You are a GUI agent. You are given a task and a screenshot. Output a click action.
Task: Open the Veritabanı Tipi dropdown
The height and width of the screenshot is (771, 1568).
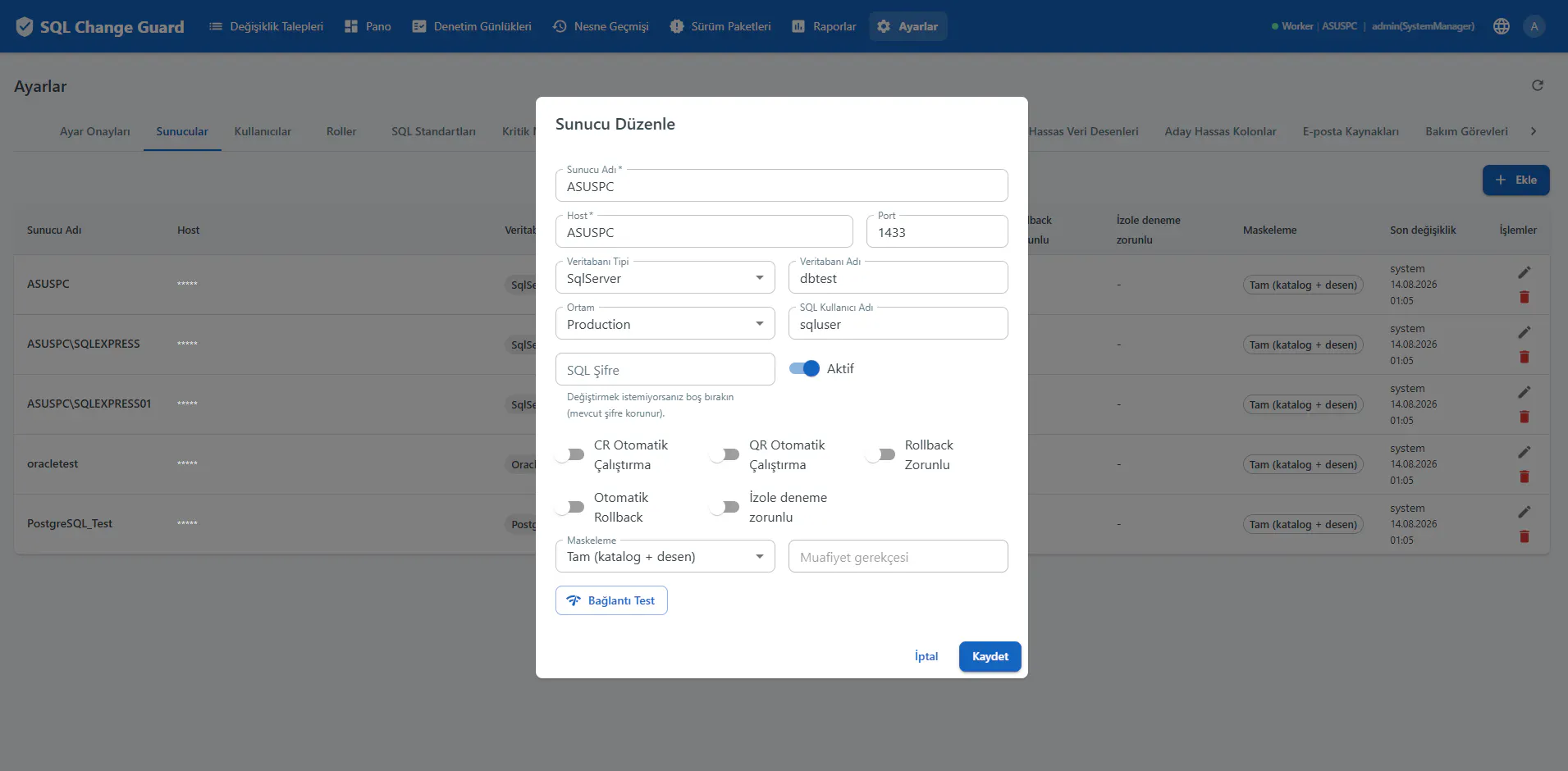(665, 277)
